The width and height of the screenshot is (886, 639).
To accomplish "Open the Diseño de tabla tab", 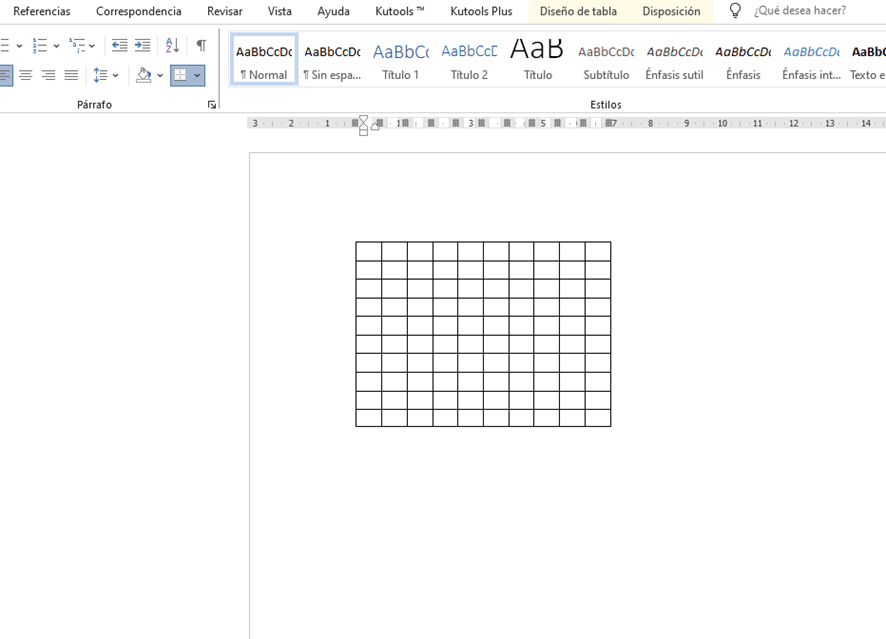I will pyautogui.click(x=578, y=12).
